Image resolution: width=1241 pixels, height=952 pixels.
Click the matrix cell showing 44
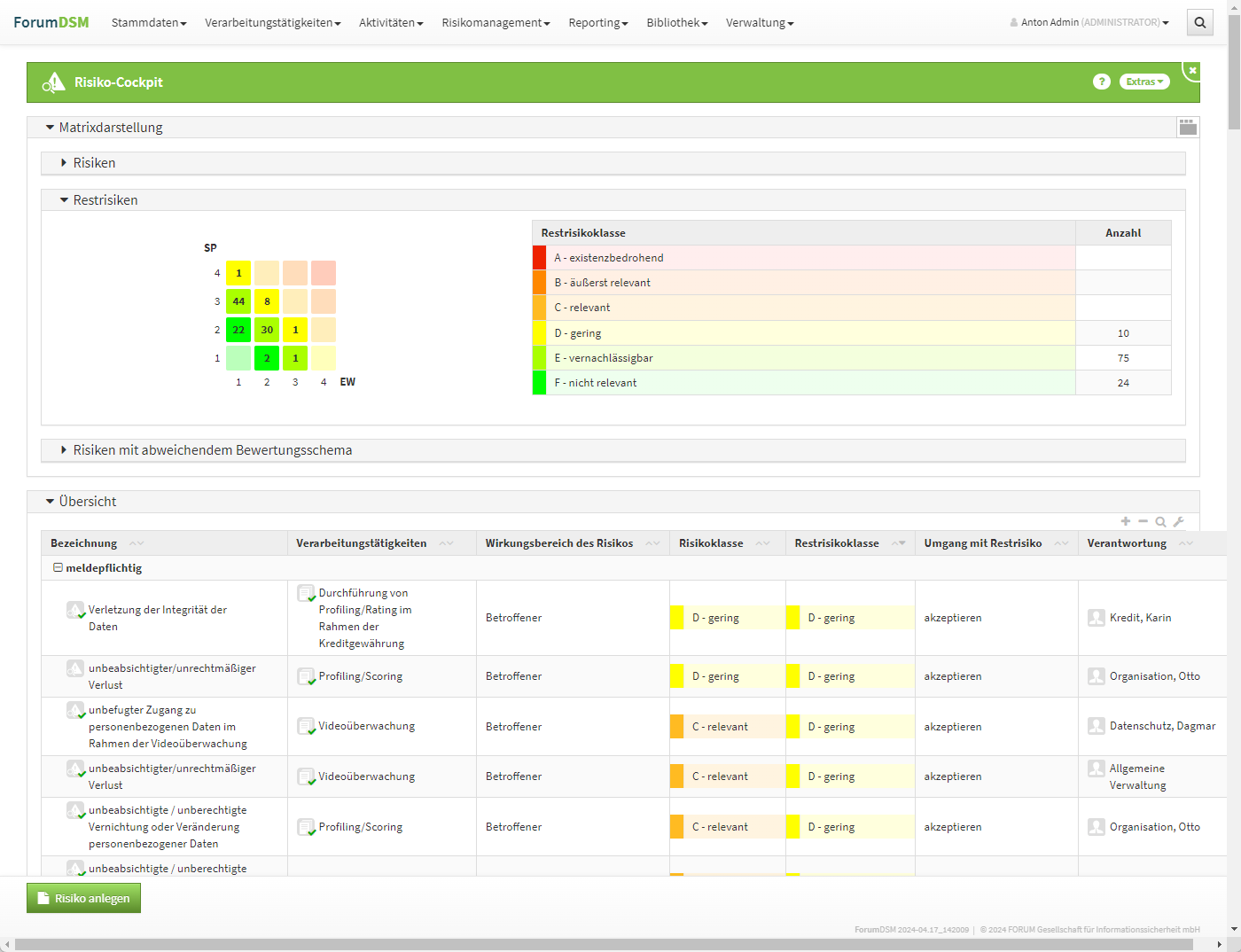(x=238, y=301)
